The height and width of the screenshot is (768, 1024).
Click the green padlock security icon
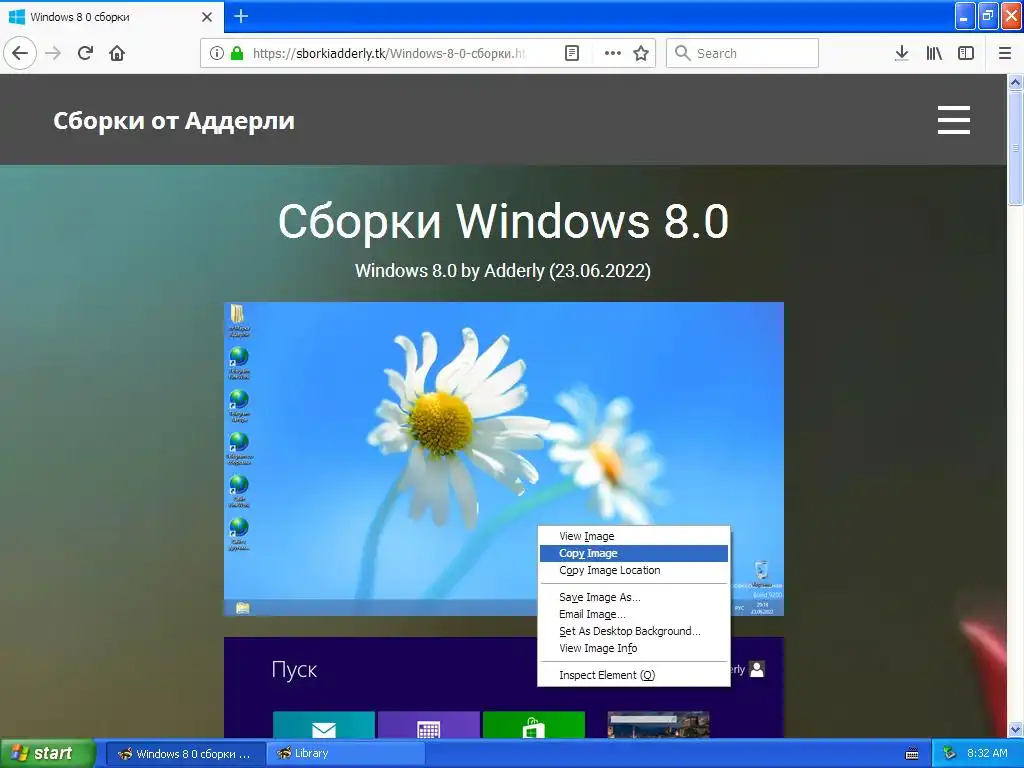click(237, 53)
